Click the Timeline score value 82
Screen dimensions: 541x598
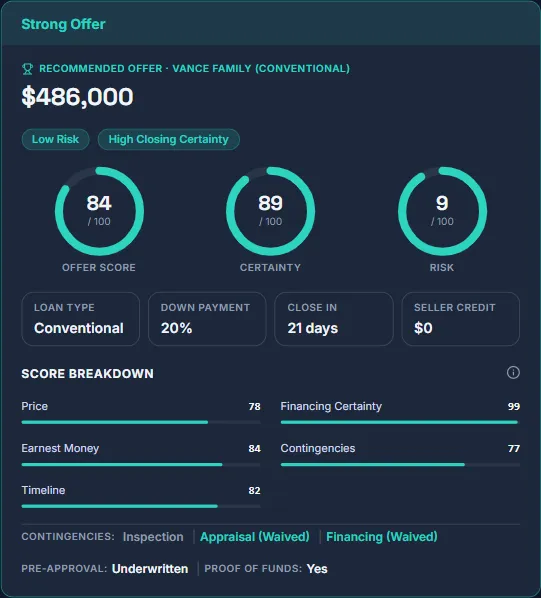point(254,490)
